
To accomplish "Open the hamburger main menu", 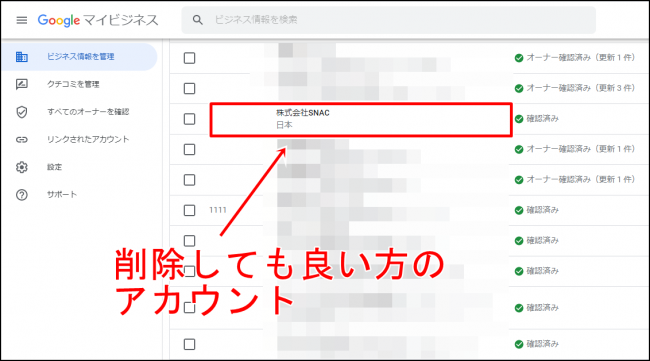I will point(22,20).
